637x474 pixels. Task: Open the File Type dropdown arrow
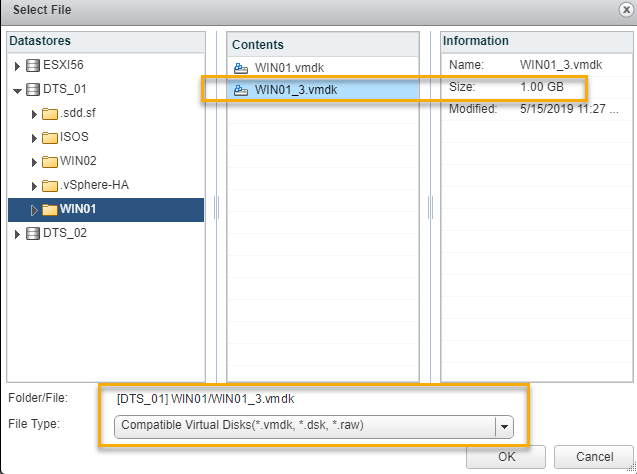point(504,425)
